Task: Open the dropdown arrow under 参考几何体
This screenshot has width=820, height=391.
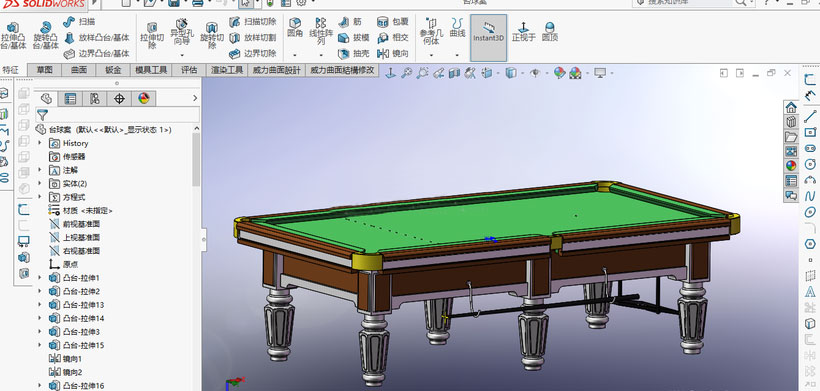Action: click(x=431, y=55)
